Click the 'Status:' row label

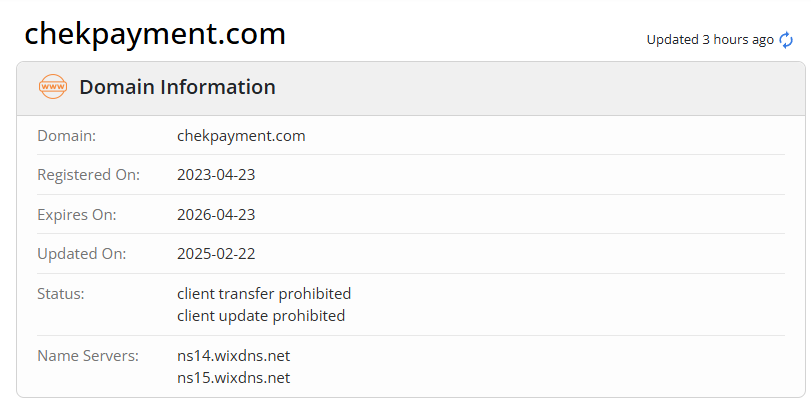[60, 293]
